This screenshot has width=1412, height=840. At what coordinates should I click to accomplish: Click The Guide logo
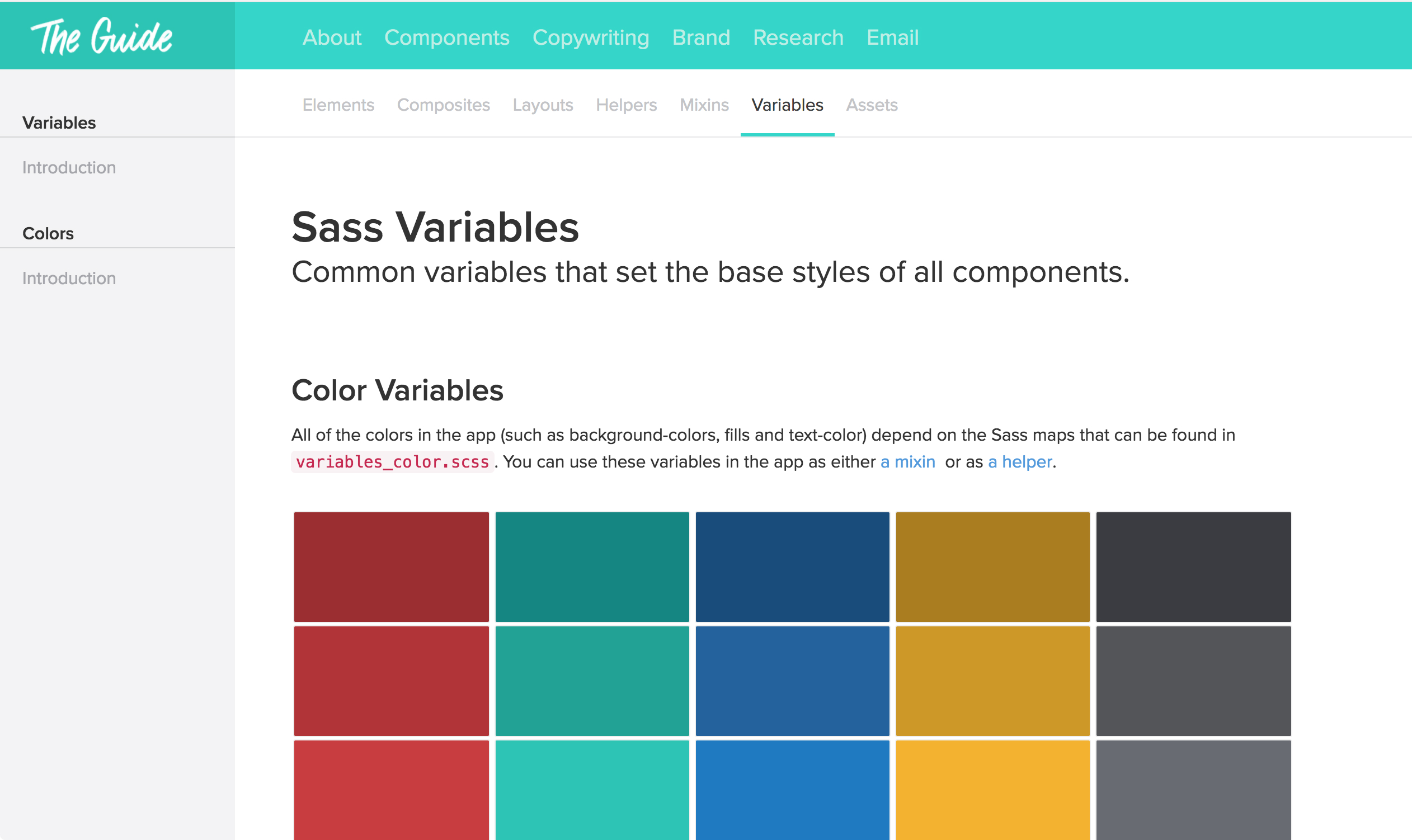click(x=102, y=37)
